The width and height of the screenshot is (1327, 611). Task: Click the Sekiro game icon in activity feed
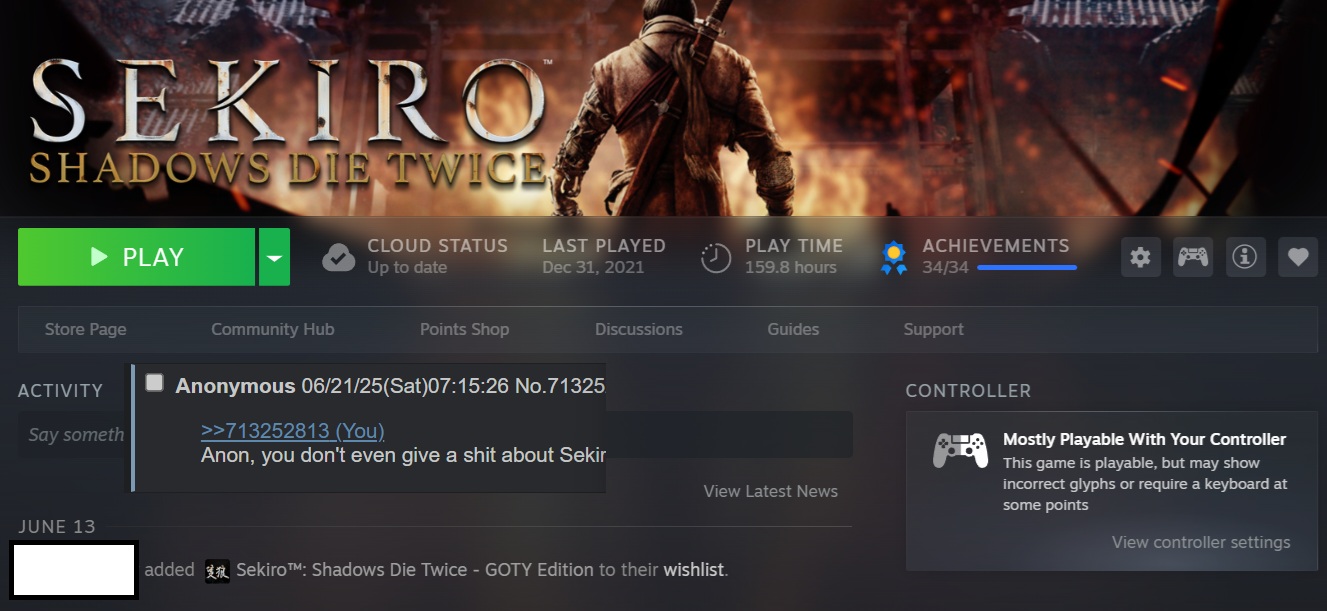(217, 570)
